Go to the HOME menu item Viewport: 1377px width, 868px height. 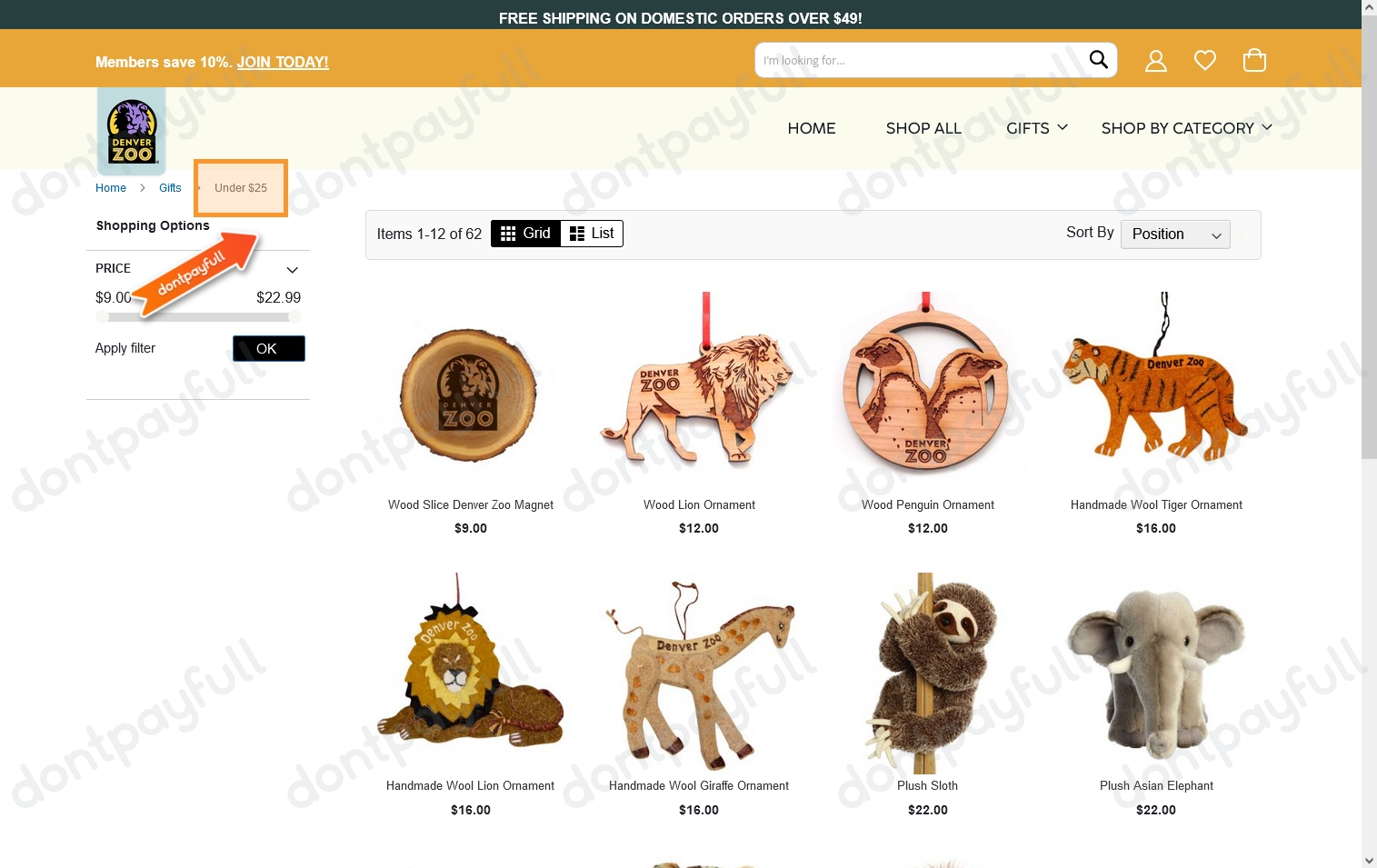(x=812, y=128)
